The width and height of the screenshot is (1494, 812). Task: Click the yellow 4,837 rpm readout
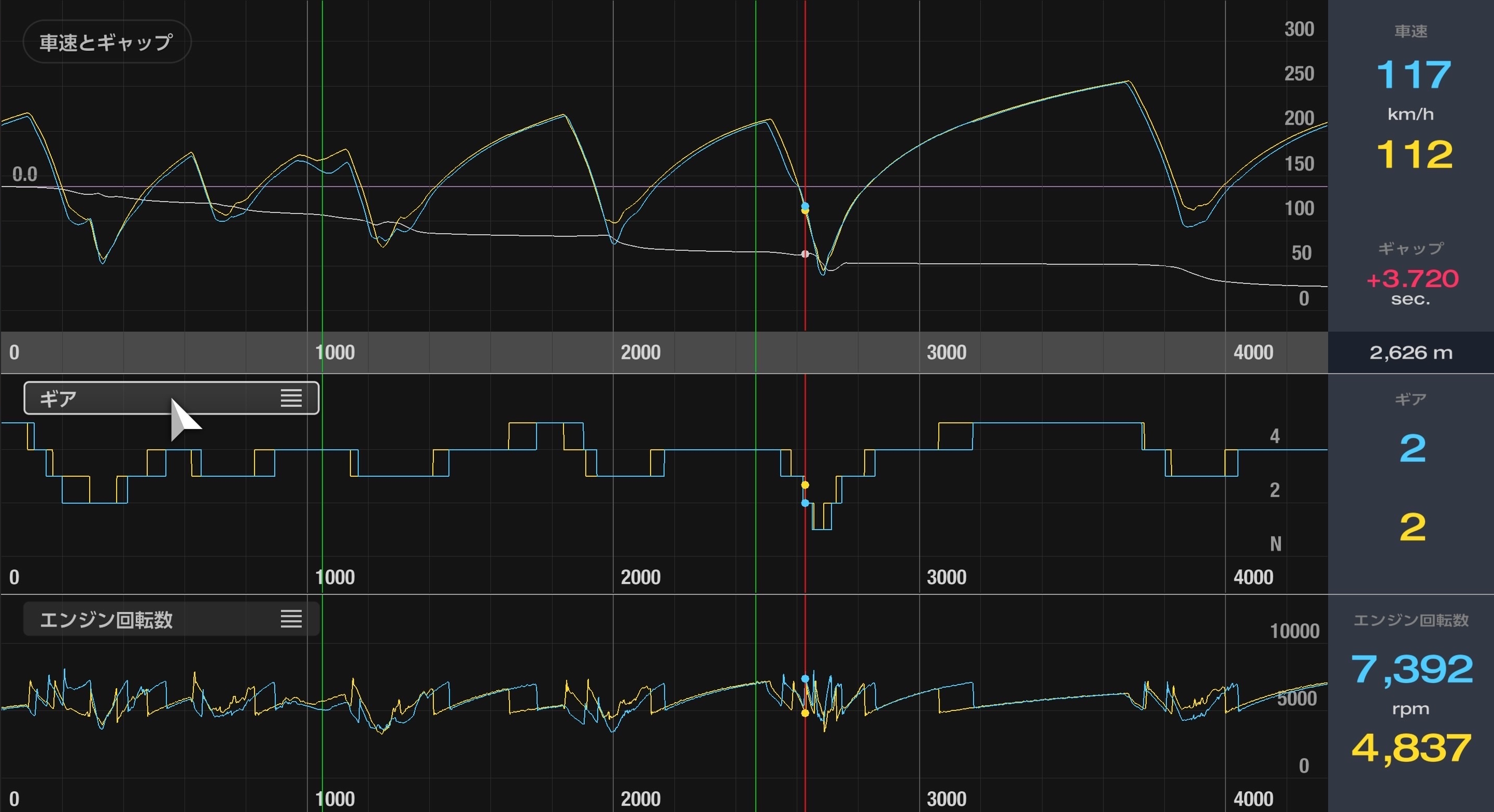pyautogui.click(x=1412, y=748)
